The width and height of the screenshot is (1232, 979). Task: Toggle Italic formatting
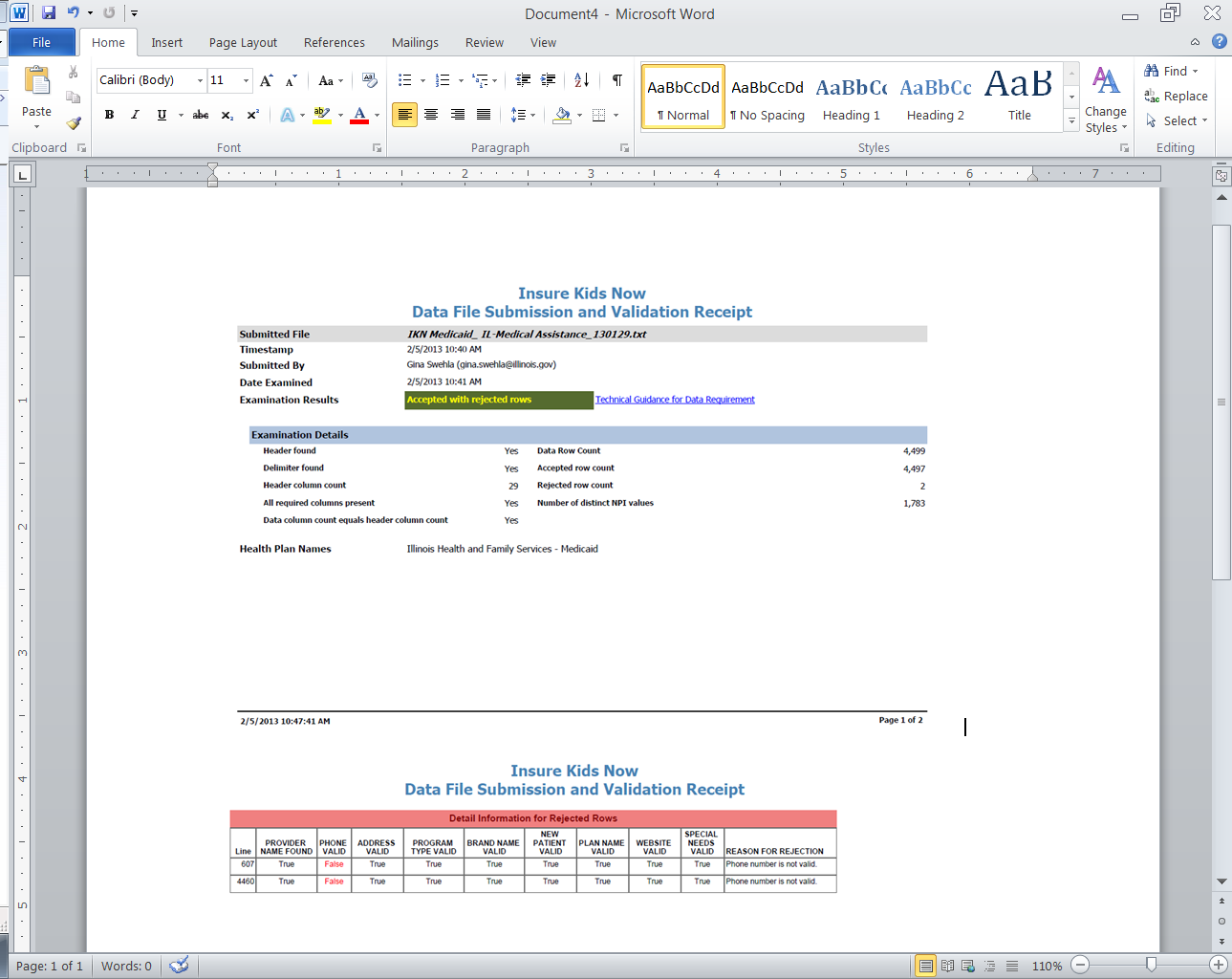click(x=135, y=115)
